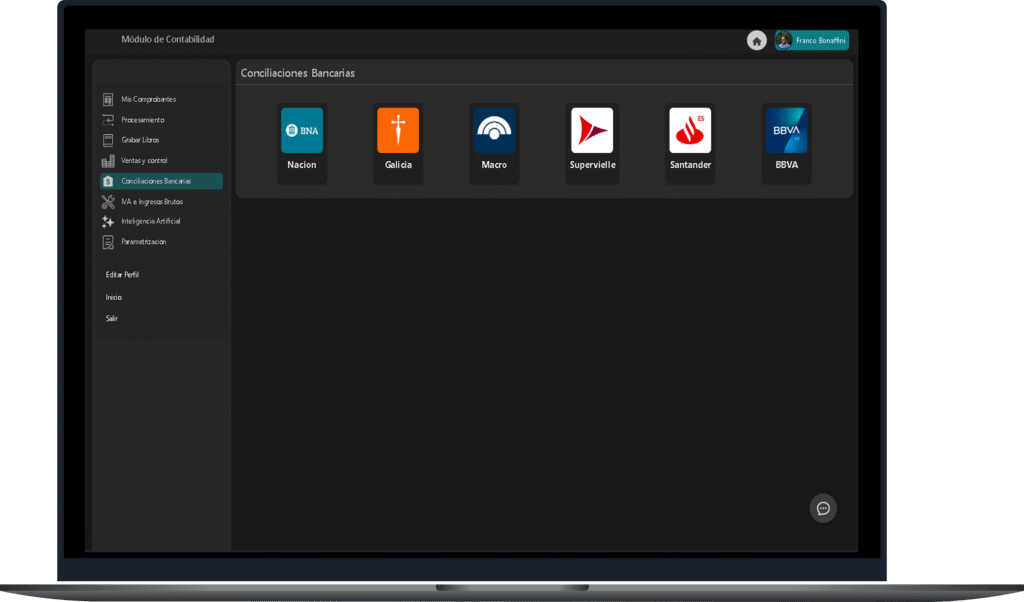Choose the Galicia bank icon
This screenshot has height=602, width=1024.
coord(398,130)
